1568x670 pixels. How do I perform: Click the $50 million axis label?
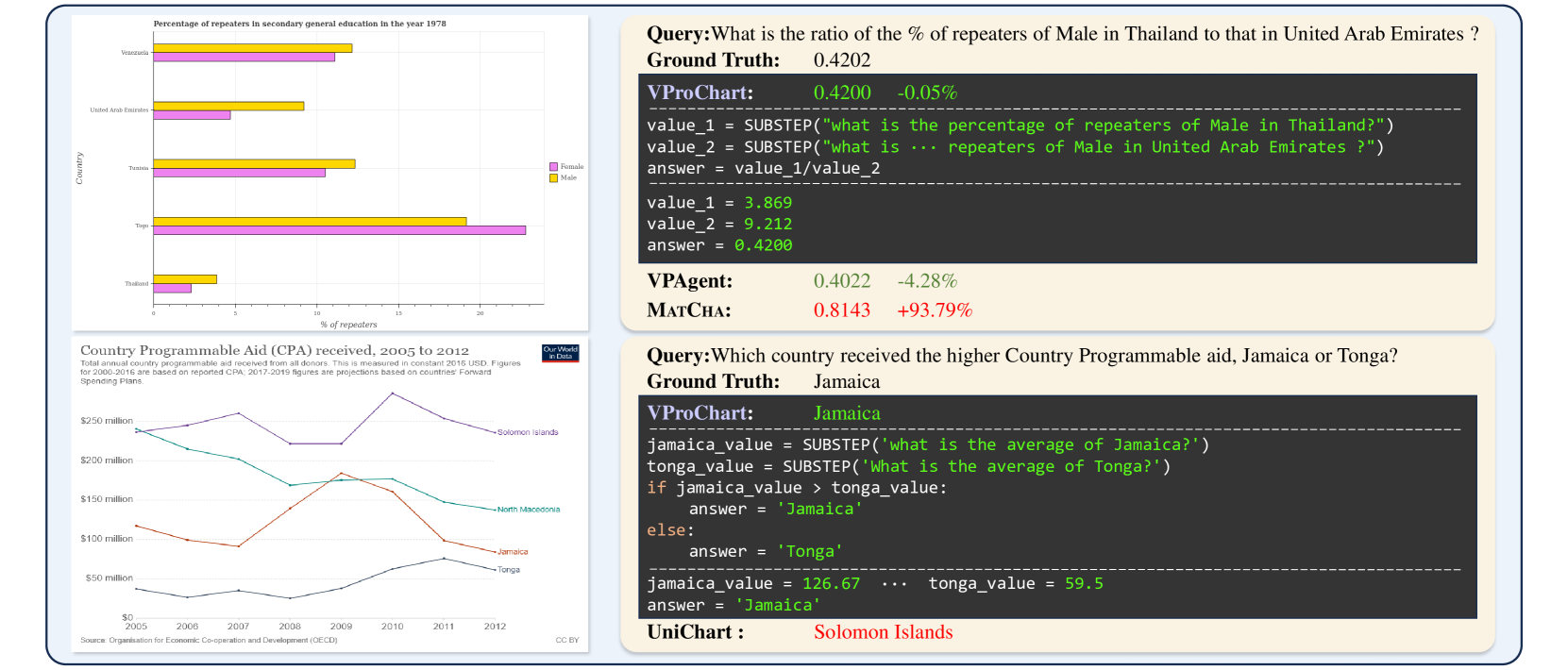110,578
